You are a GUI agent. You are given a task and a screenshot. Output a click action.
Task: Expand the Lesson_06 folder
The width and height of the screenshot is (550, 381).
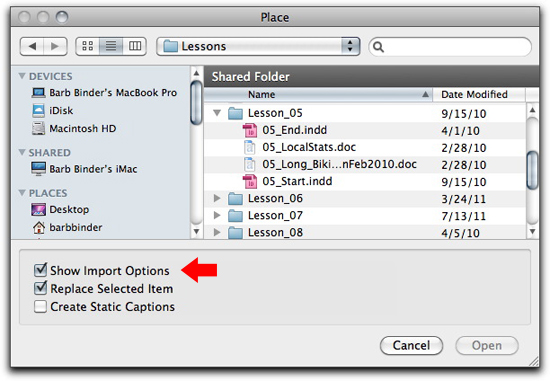click(x=217, y=198)
